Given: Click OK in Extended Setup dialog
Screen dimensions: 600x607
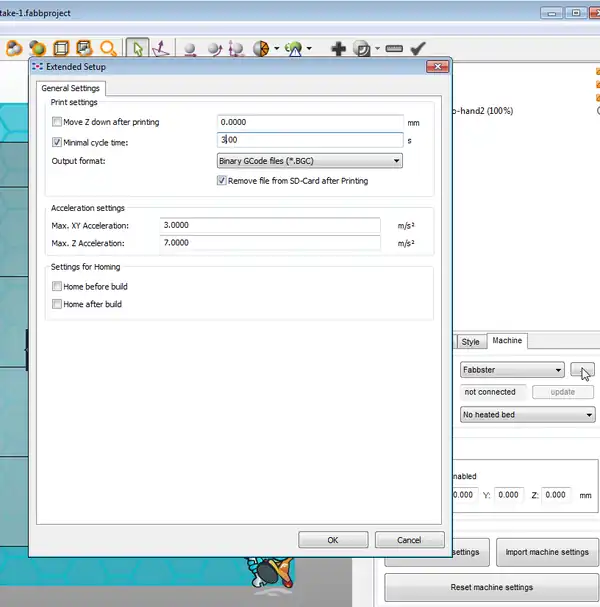Looking at the screenshot, I should (333, 540).
